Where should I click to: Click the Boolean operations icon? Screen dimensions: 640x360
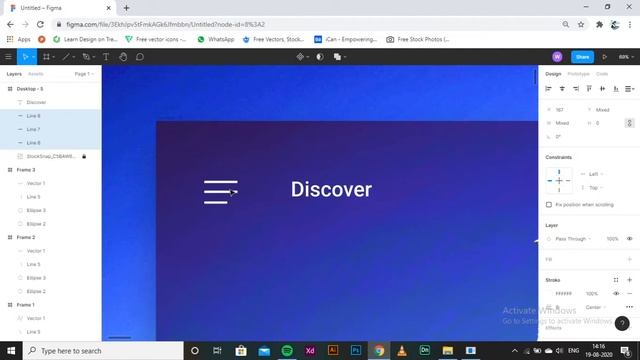[337, 57]
